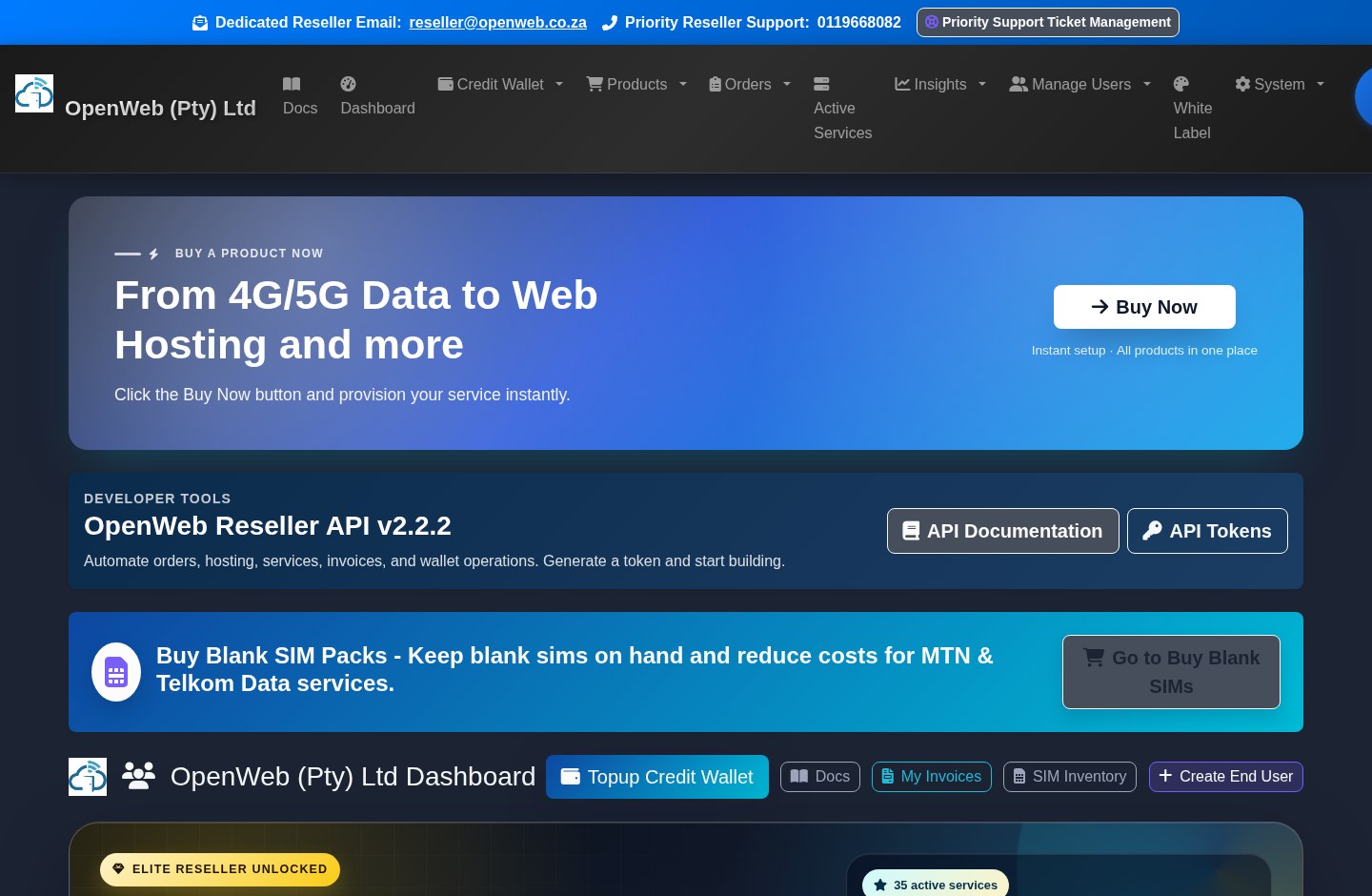
Task: Click the blue circle at navbar right edge
Action: (x=1363, y=97)
